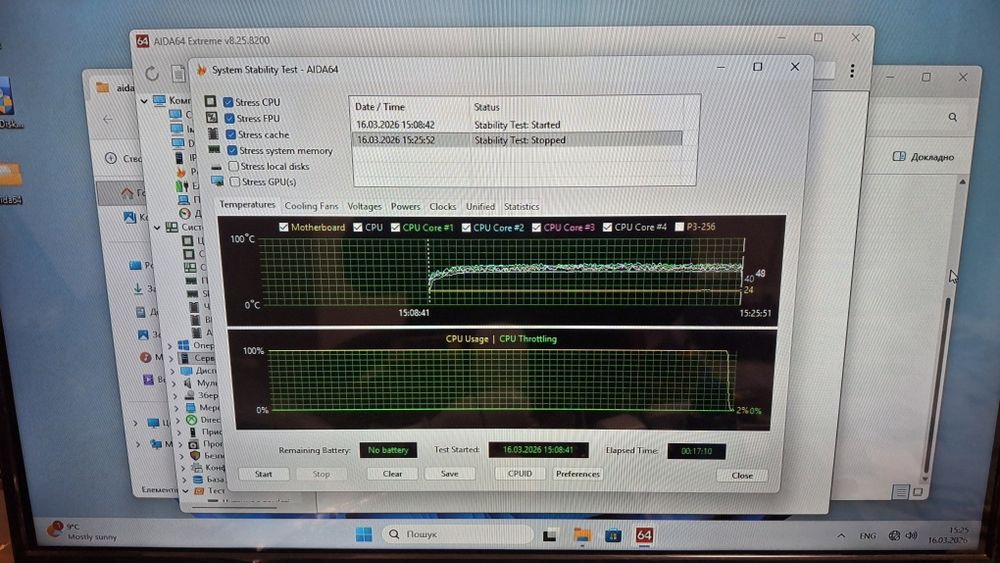Click the Test Started time field
Image resolution: width=1000 pixels, height=563 pixels.
click(538, 450)
